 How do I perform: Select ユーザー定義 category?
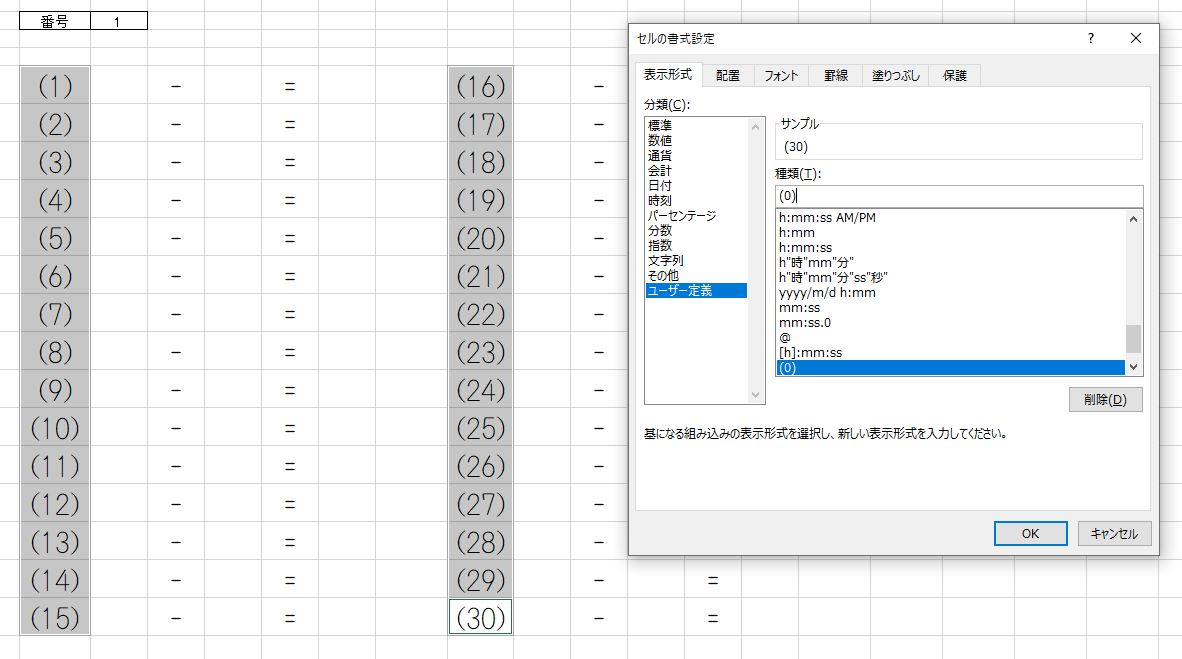tap(696, 291)
